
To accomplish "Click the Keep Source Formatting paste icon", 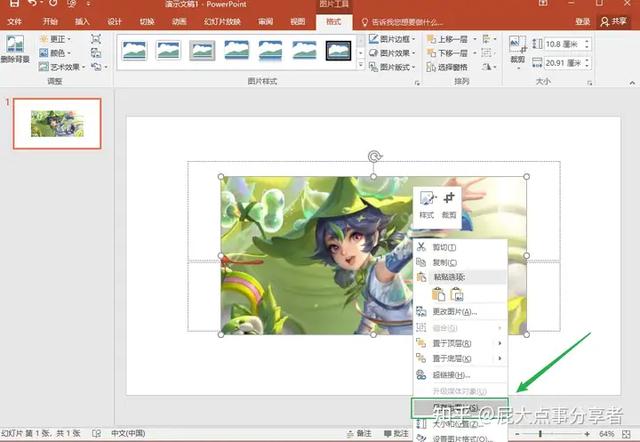I will click(438, 294).
